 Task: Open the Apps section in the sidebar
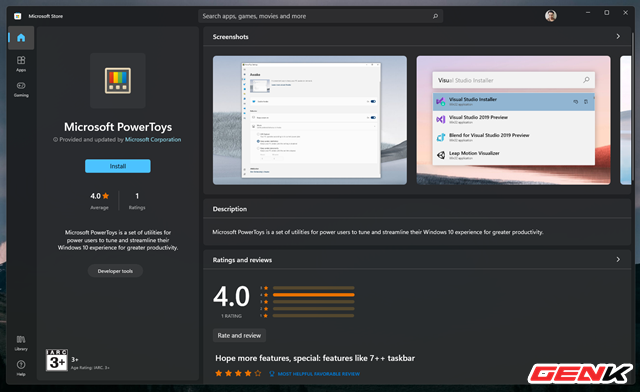pos(21,64)
